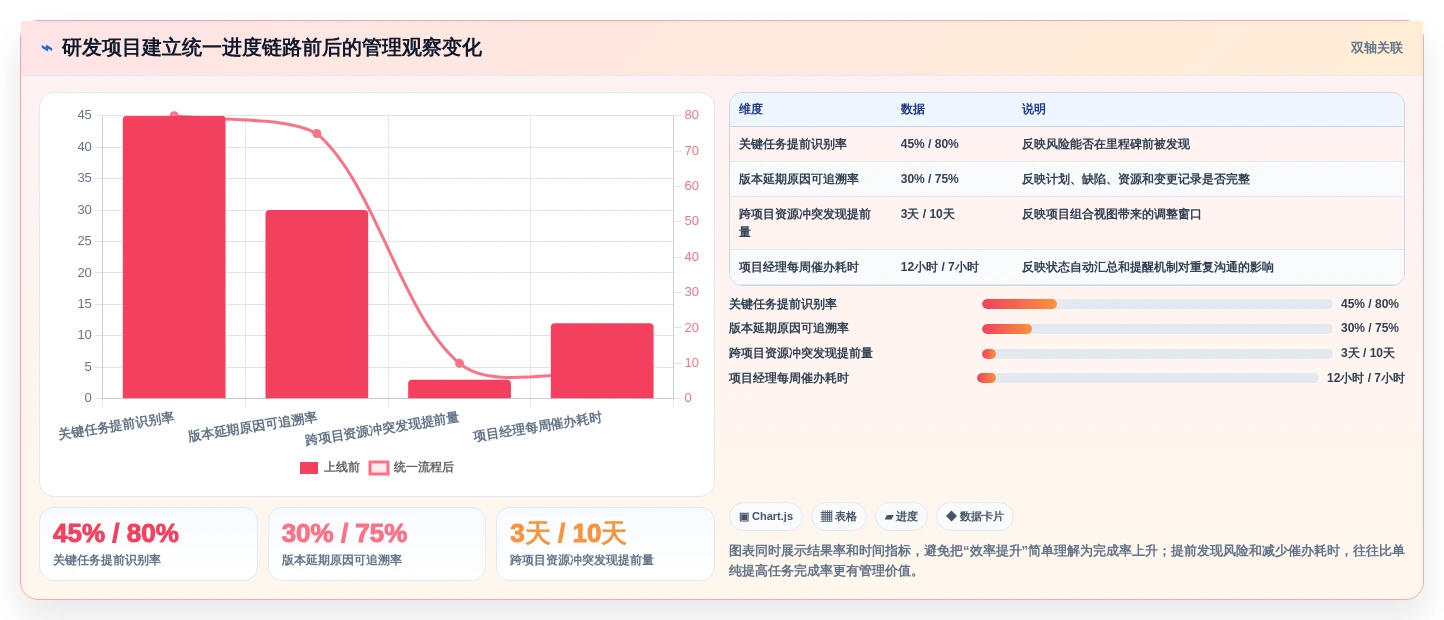
Task: Click the 关键任务提前识别率 chart bar
Action: click(174, 257)
